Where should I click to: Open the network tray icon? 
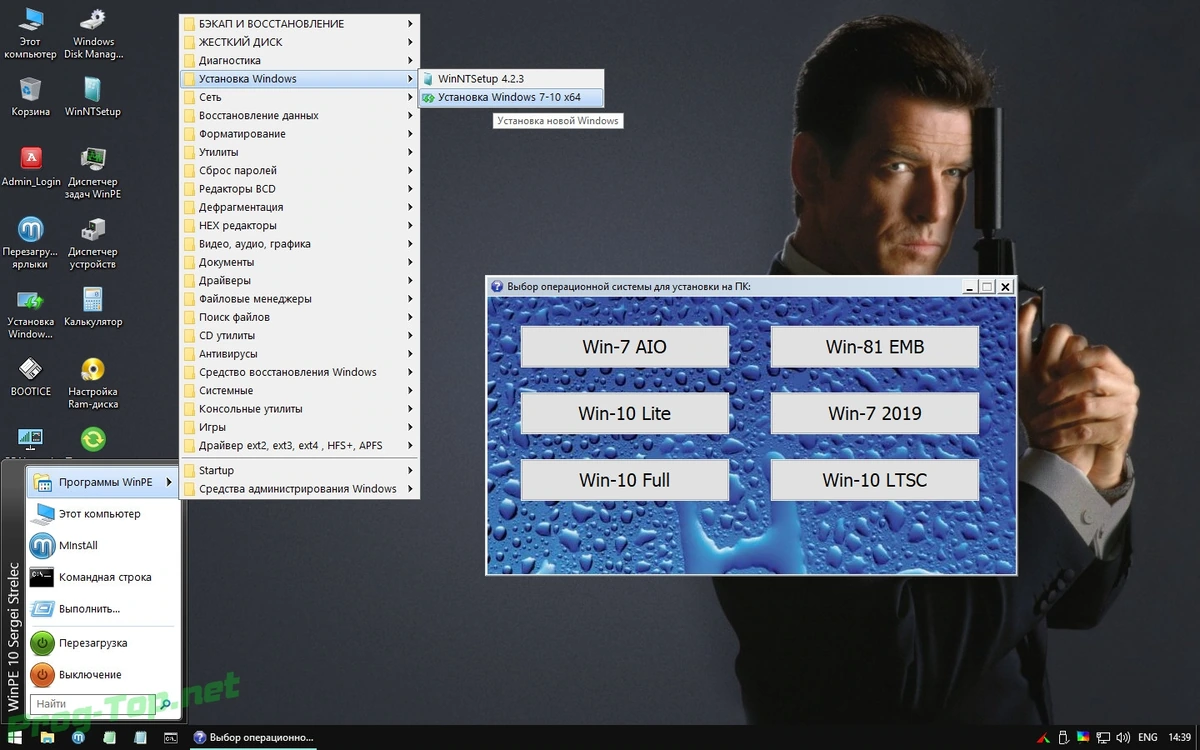1103,738
